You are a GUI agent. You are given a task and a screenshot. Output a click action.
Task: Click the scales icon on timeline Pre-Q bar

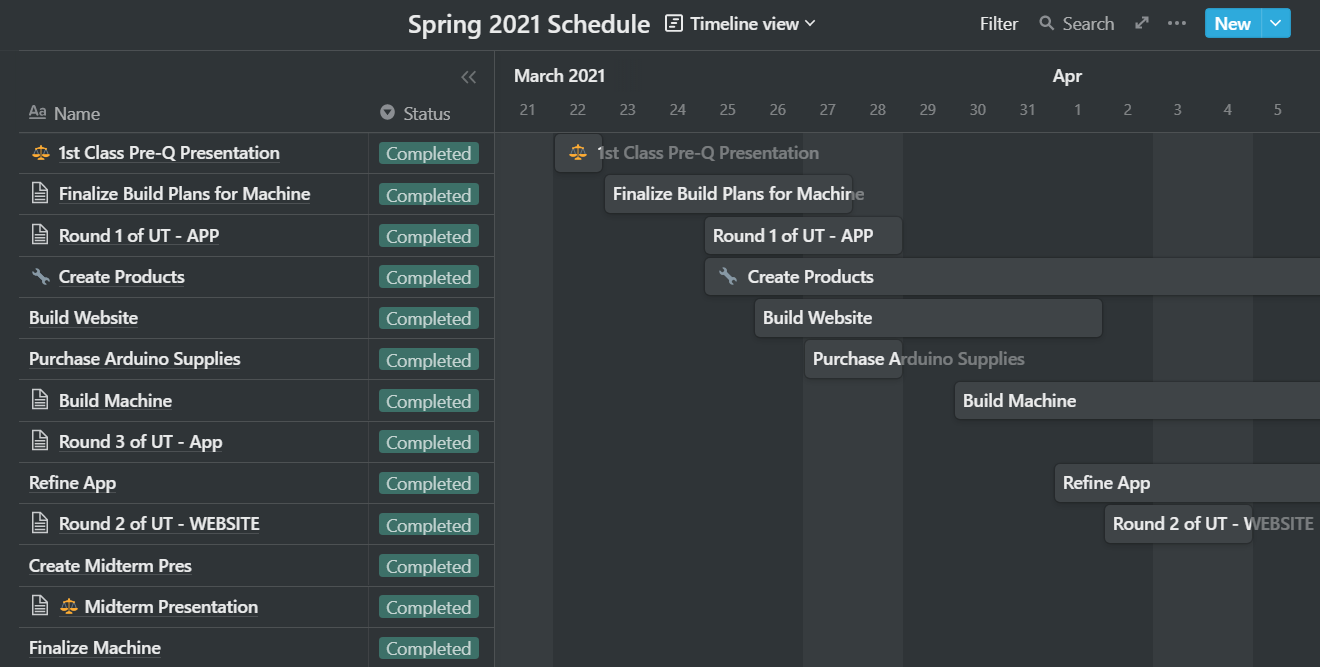pos(578,153)
